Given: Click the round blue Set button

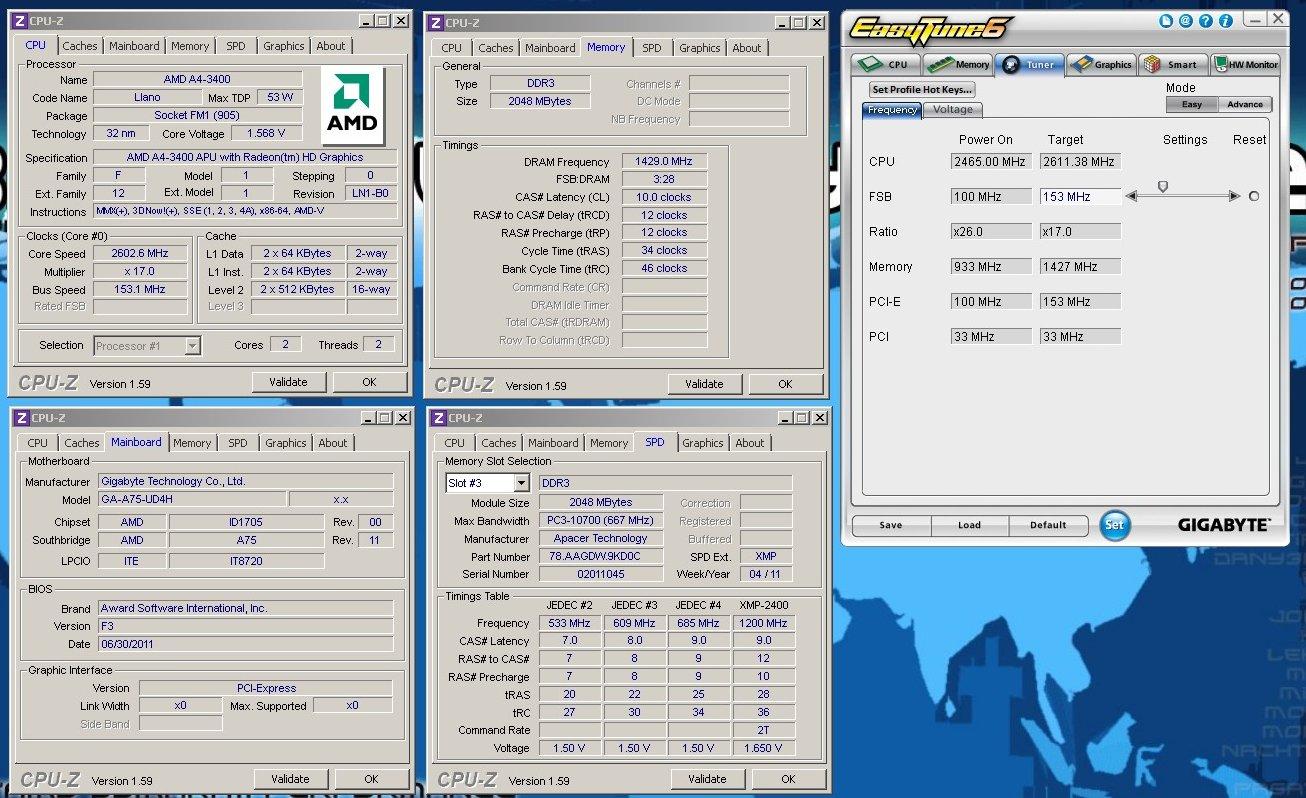Looking at the screenshot, I should point(1115,525).
